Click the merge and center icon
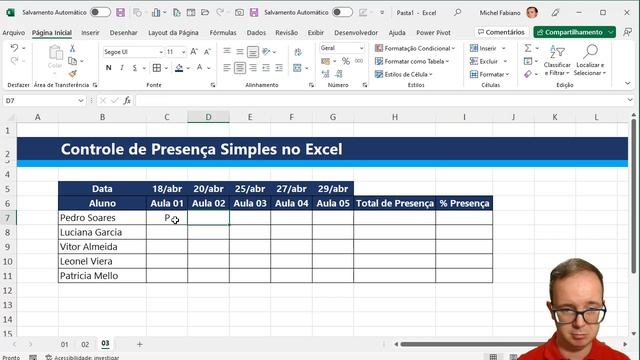The height and width of the screenshot is (360, 640). (x=297, y=68)
